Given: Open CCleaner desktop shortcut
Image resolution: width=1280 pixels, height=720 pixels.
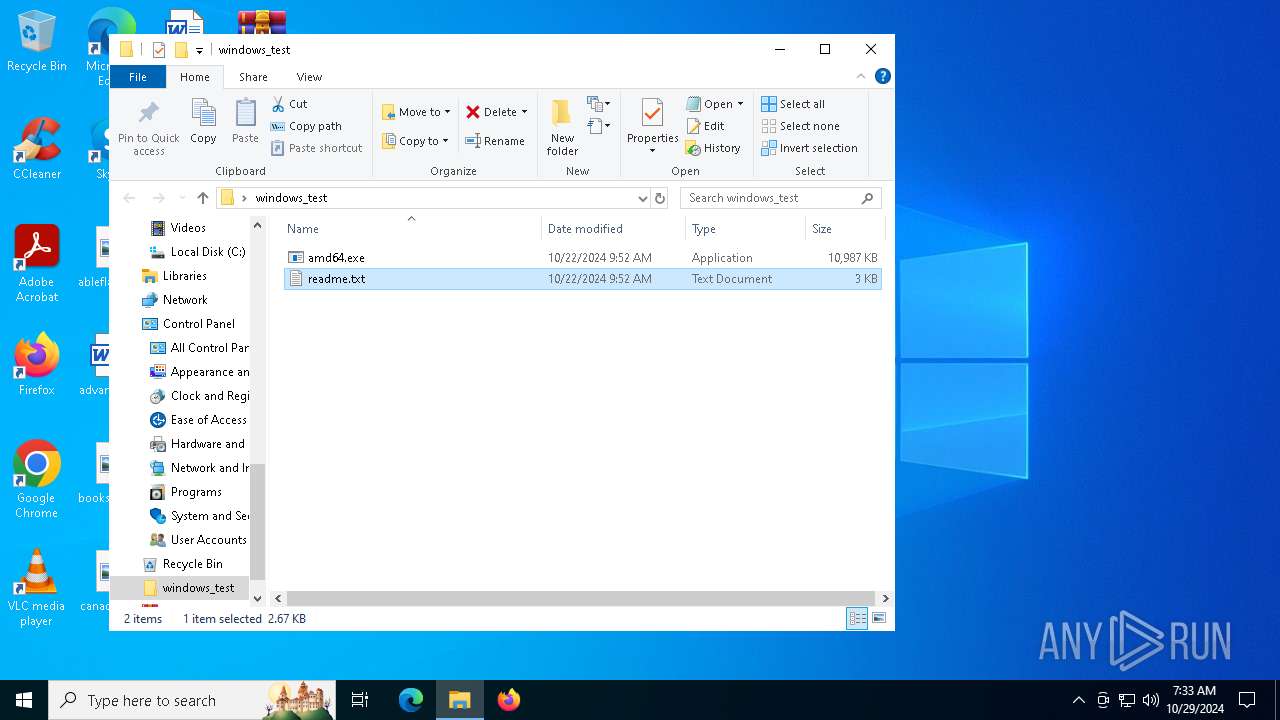Looking at the screenshot, I should coord(37,148).
